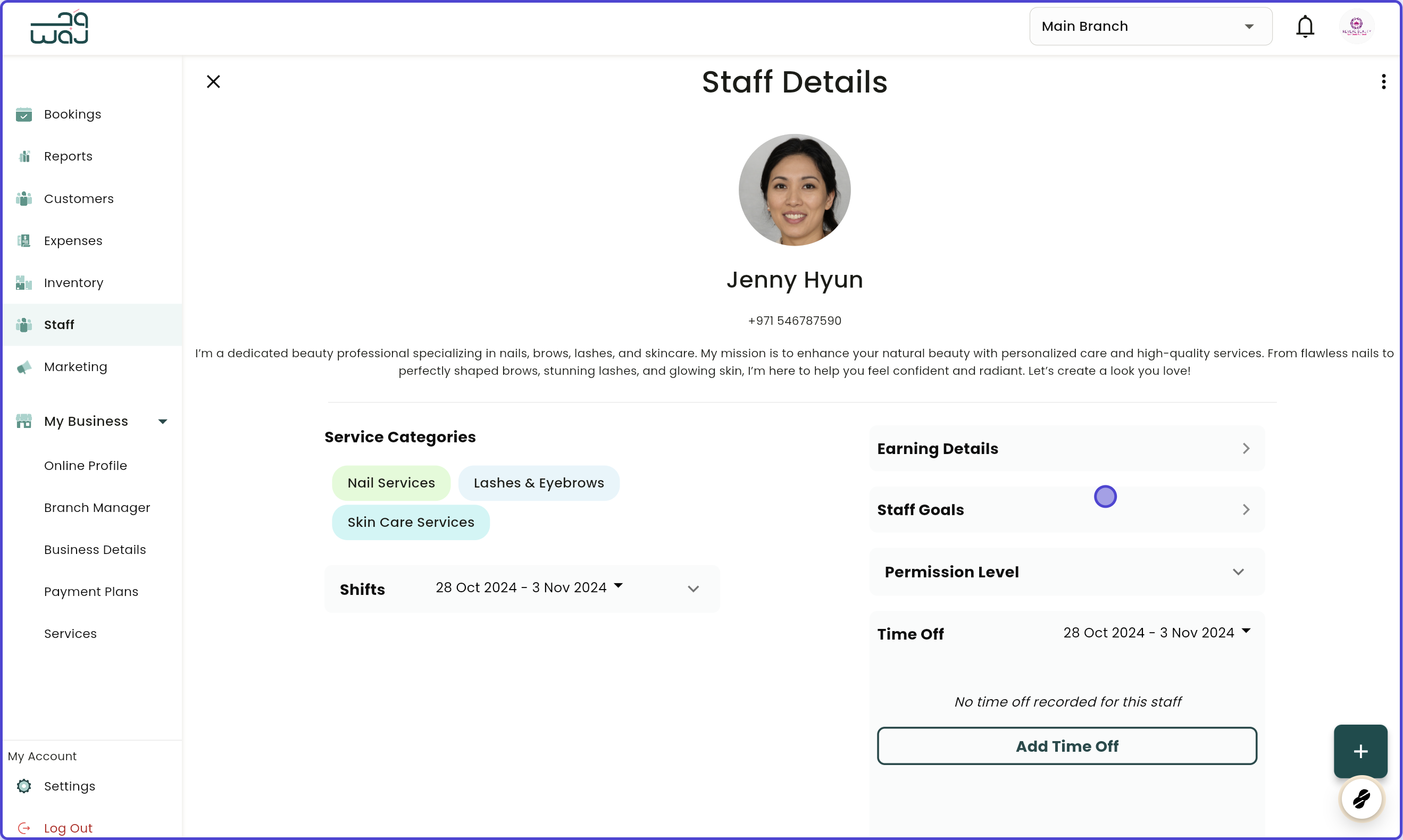1403x840 pixels.
Task: Click the floating plus button
Action: 1359,751
